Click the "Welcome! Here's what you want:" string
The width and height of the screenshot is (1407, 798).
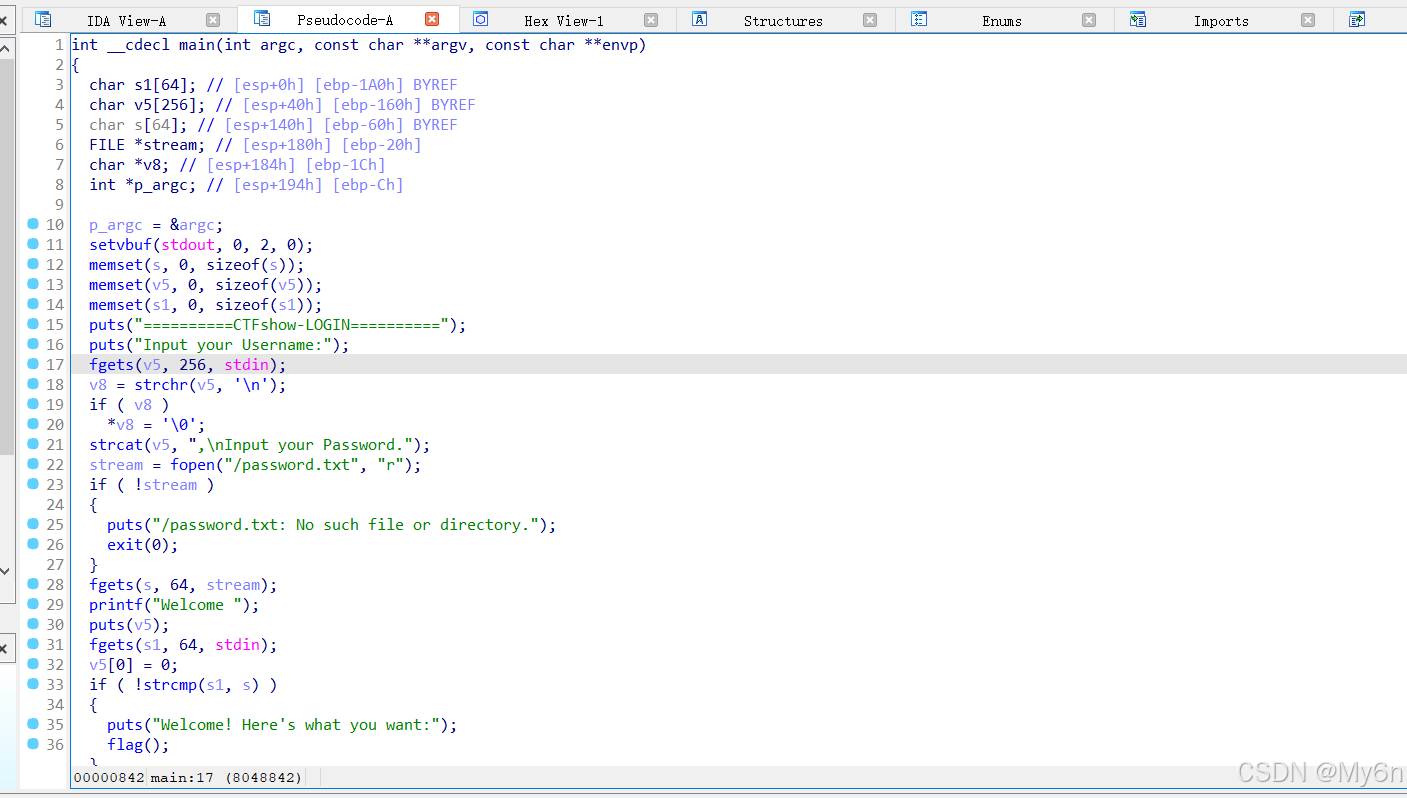tap(296, 725)
